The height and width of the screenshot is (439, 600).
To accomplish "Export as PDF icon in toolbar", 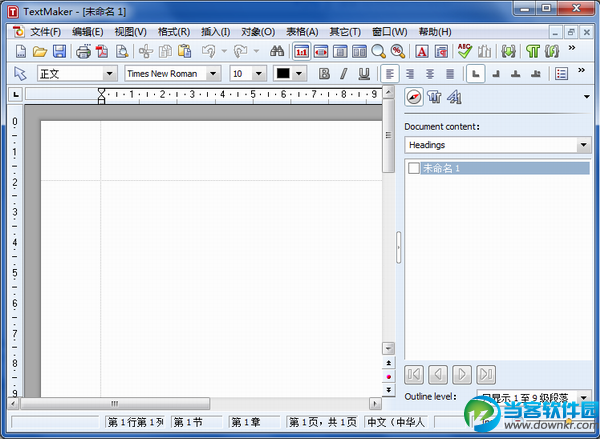I will (102, 51).
